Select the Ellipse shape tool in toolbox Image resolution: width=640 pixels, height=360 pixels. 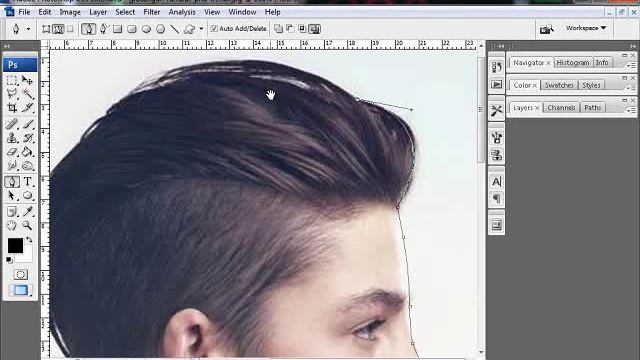click(x=27, y=196)
